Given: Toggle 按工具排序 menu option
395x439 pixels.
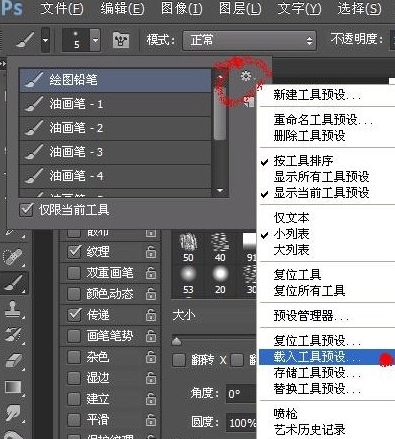Looking at the screenshot, I should tap(303, 161).
